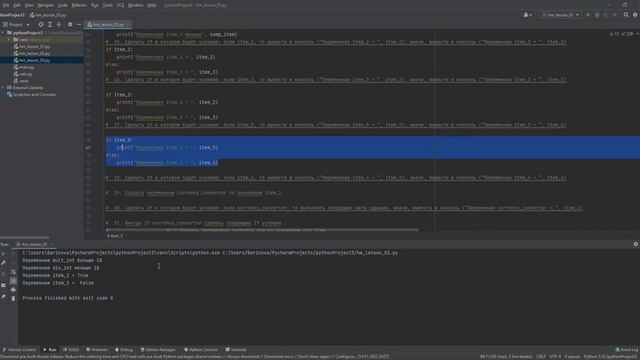
Task: Open the Terminal tool window
Action: point(236,350)
